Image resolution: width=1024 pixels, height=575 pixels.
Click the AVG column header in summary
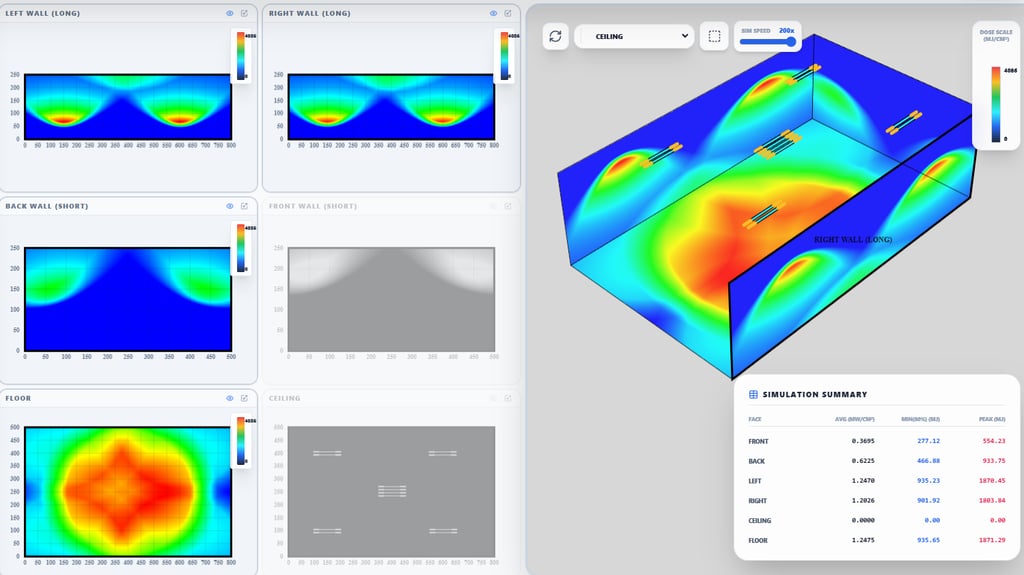click(x=854, y=419)
